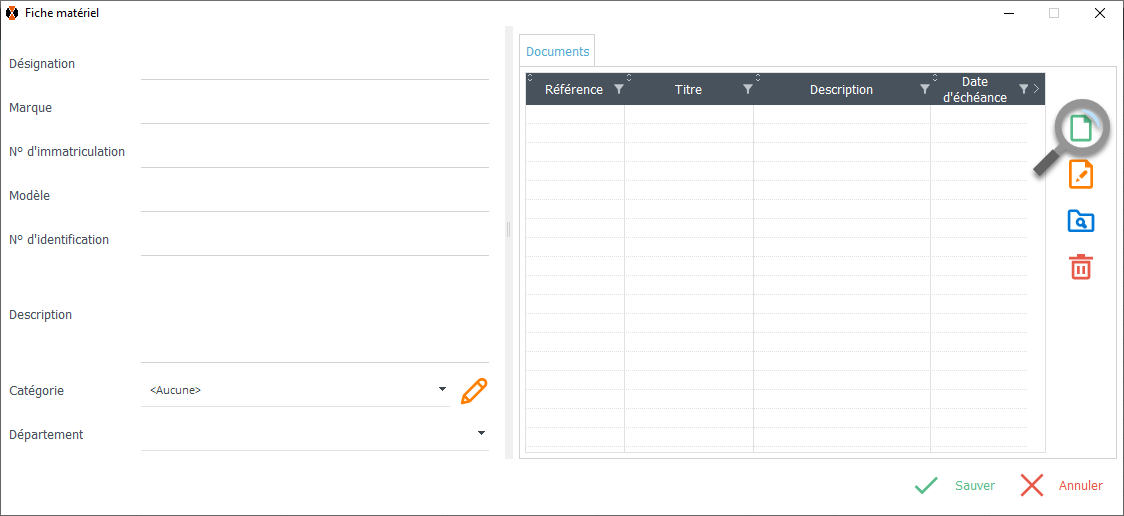The height and width of the screenshot is (516, 1124).
Task: Click the red trash delete icon
Action: [x=1081, y=267]
